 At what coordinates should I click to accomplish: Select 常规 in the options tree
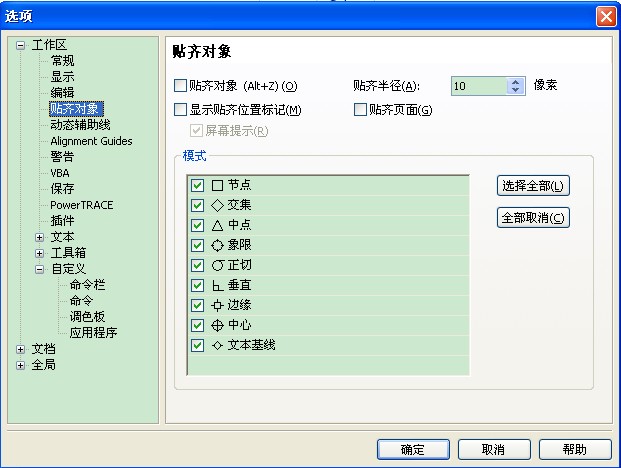pos(62,61)
